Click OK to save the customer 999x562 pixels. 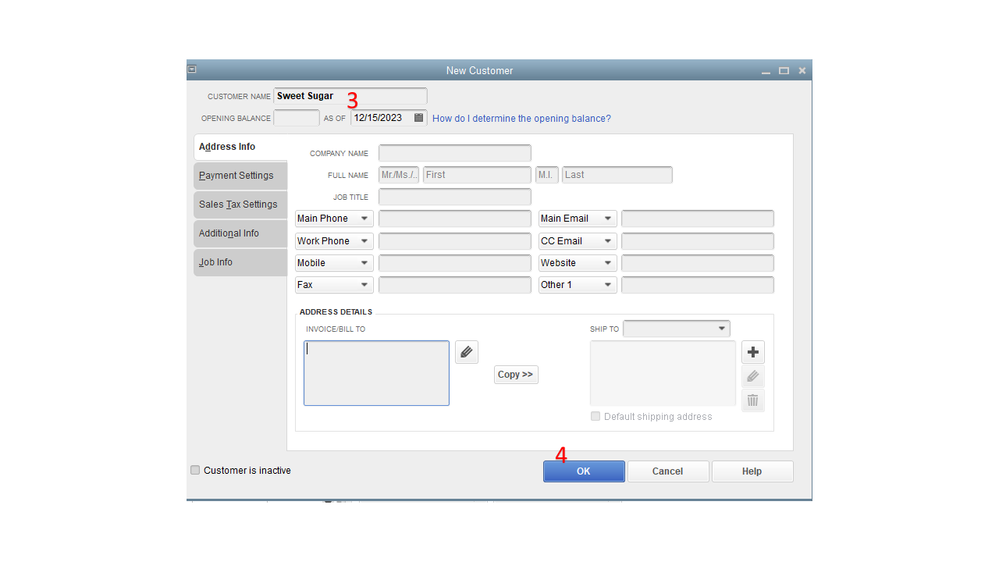click(584, 472)
